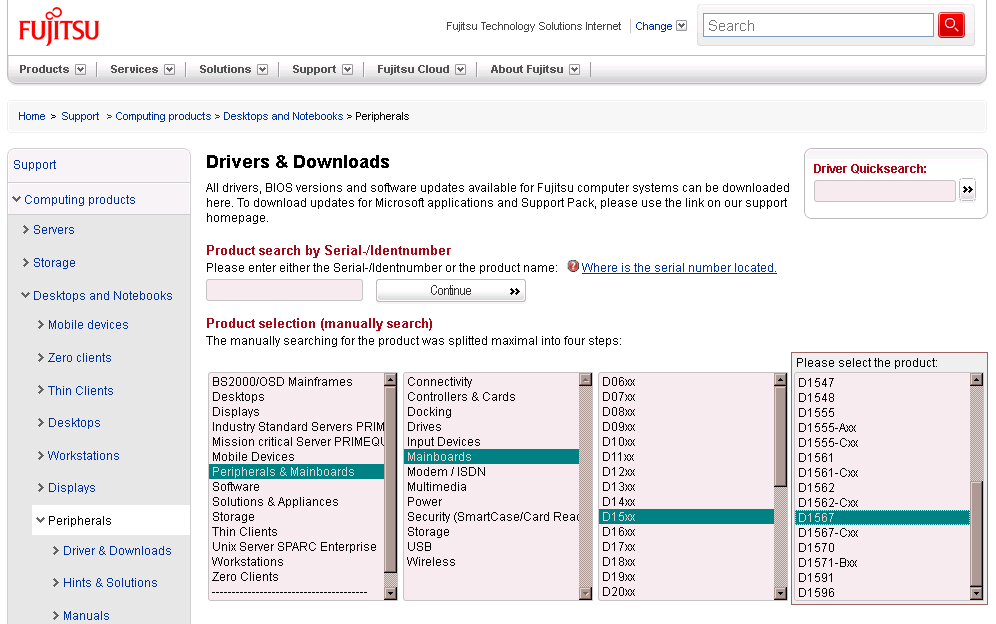This screenshot has height=624, width=996.
Task: Open 'Where is the serial number located' link
Action: point(678,268)
